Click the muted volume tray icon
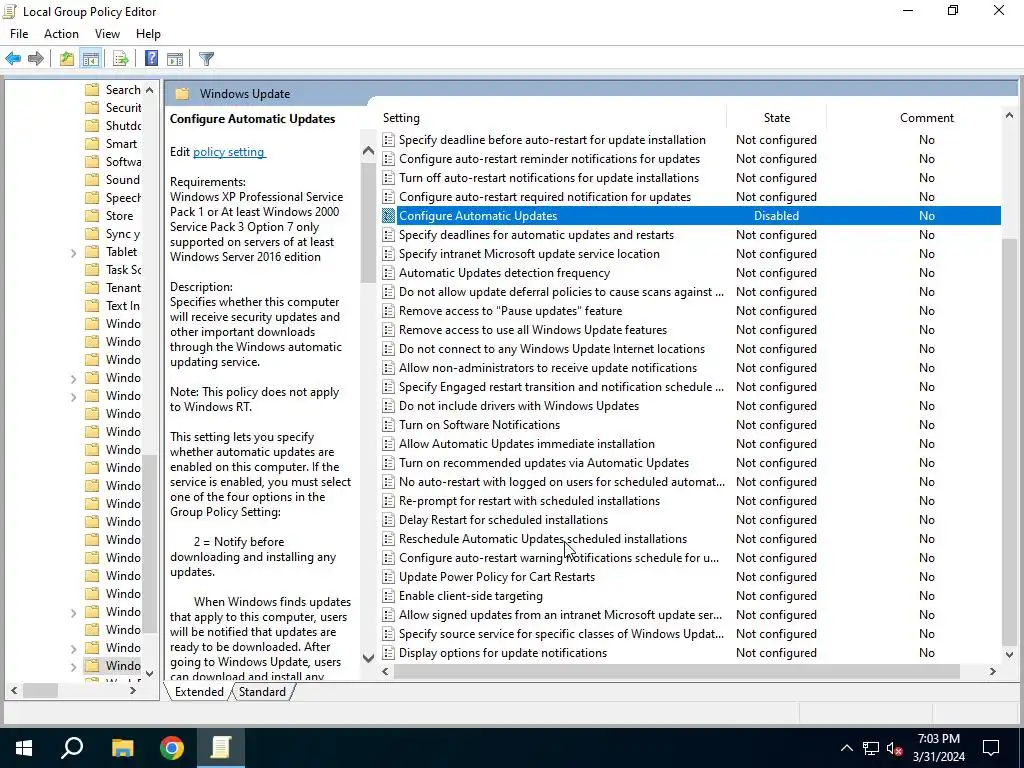Screen dimensions: 1024x768 [895, 748]
